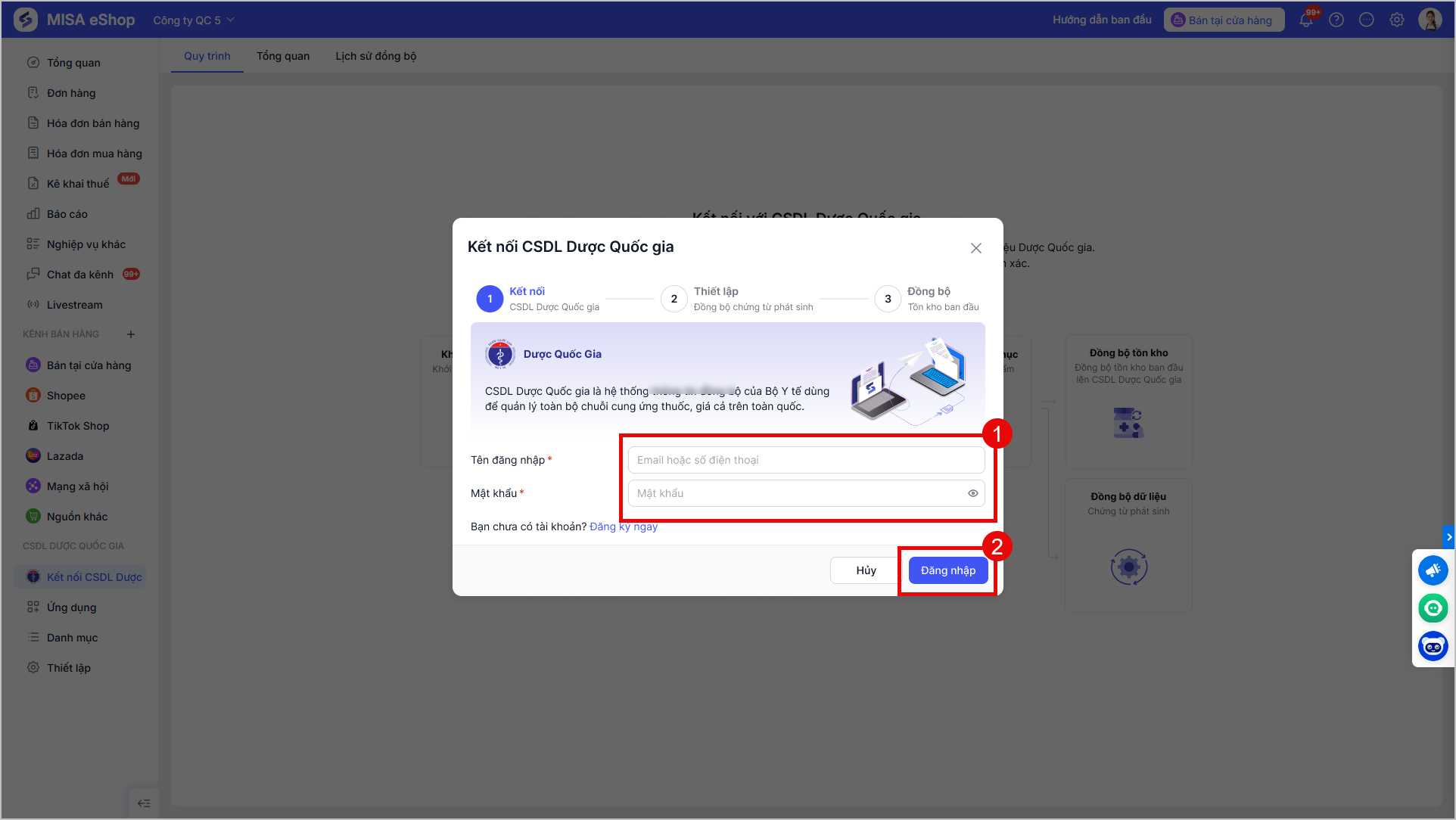Image resolution: width=1456 pixels, height=820 pixels.
Task: Click the TikTok Shop icon
Action: pyautogui.click(x=33, y=426)
